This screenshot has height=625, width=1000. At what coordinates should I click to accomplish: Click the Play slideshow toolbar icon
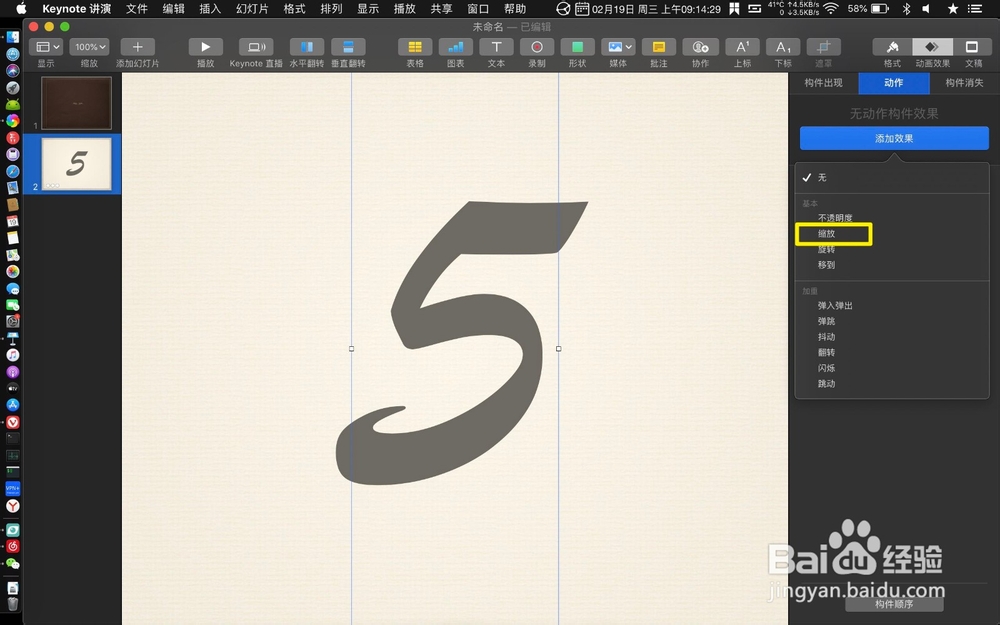point(205,47)
